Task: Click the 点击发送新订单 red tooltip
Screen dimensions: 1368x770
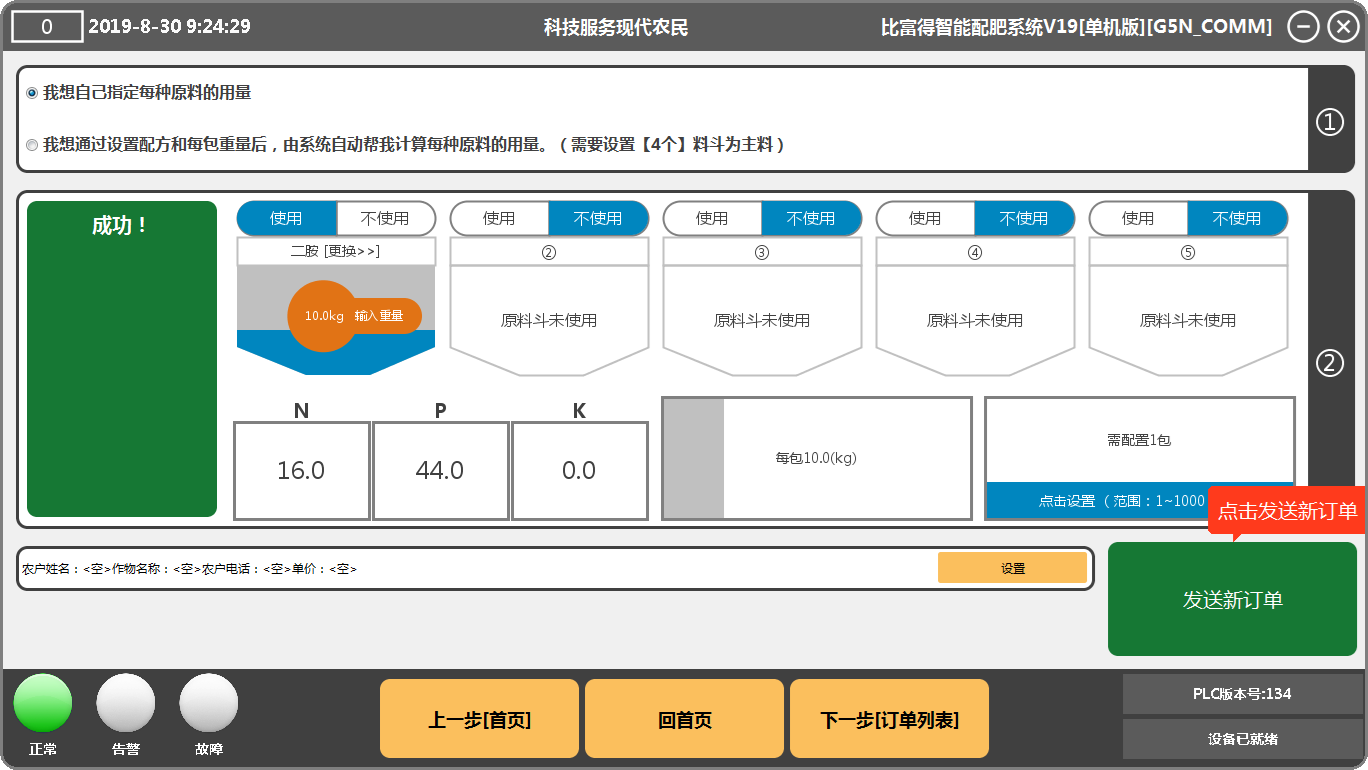Action: [1287, 511]
